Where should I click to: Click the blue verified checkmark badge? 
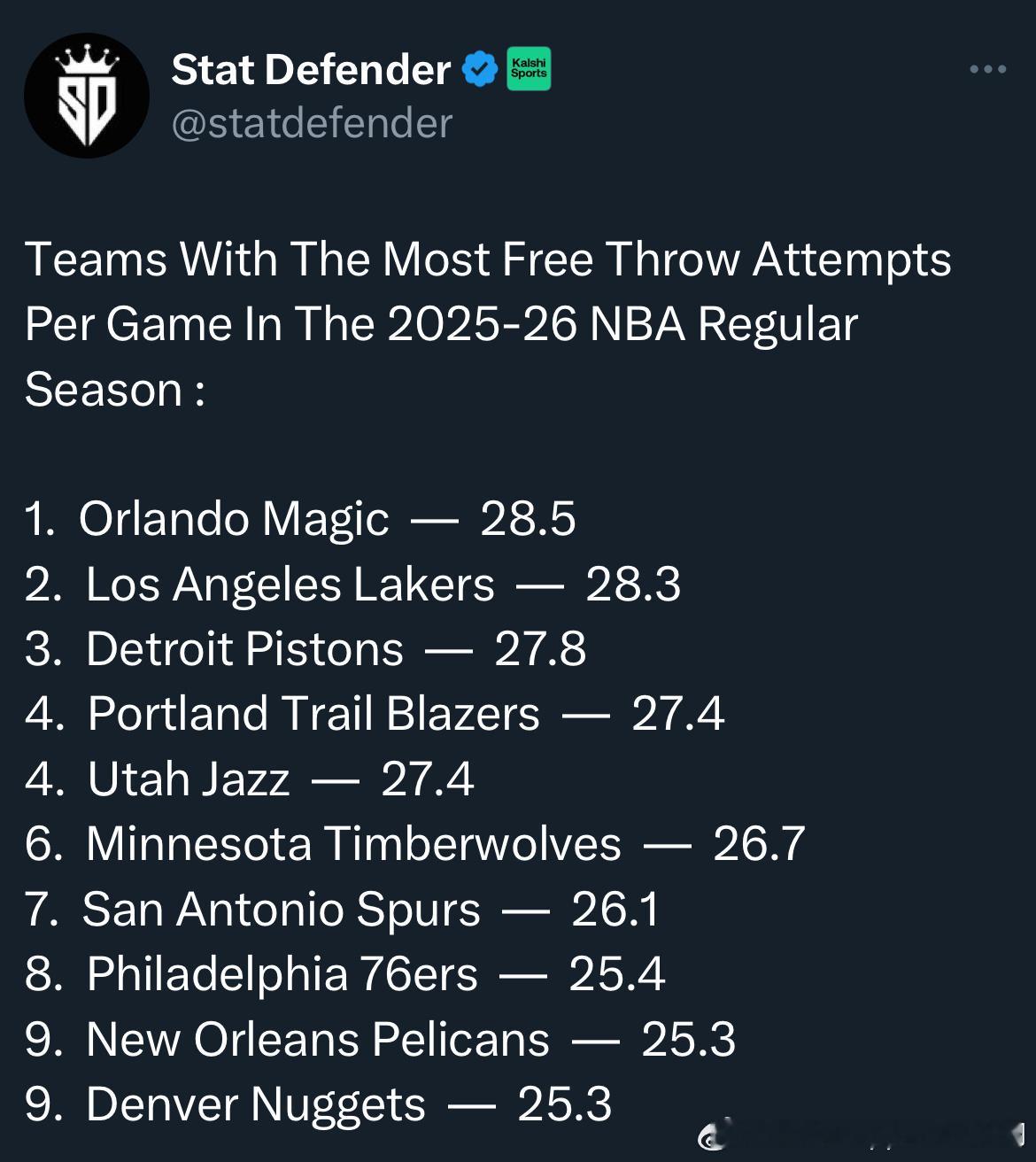tap(480, 69)
